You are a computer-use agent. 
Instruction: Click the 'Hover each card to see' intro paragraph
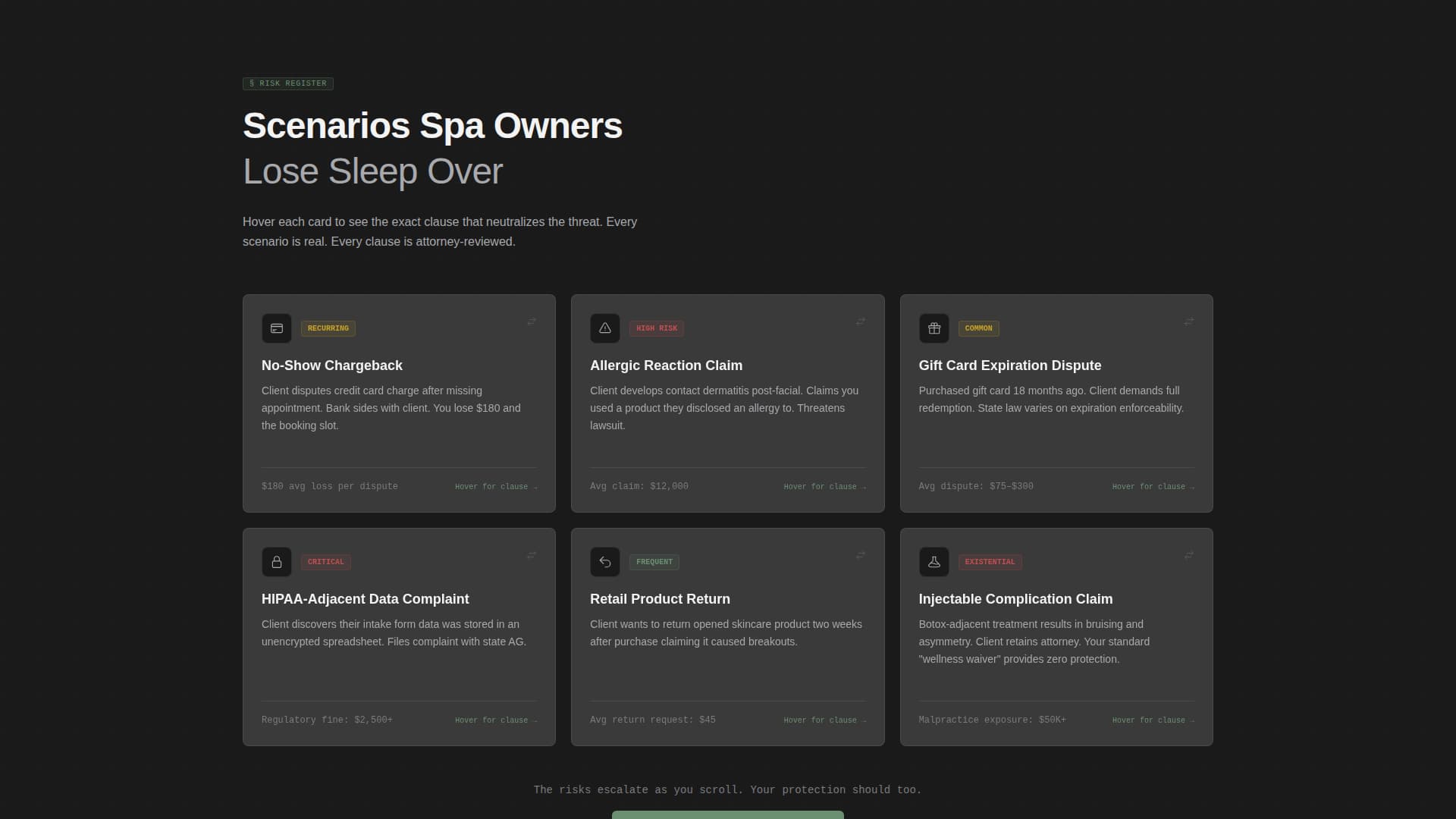point(440,231)
